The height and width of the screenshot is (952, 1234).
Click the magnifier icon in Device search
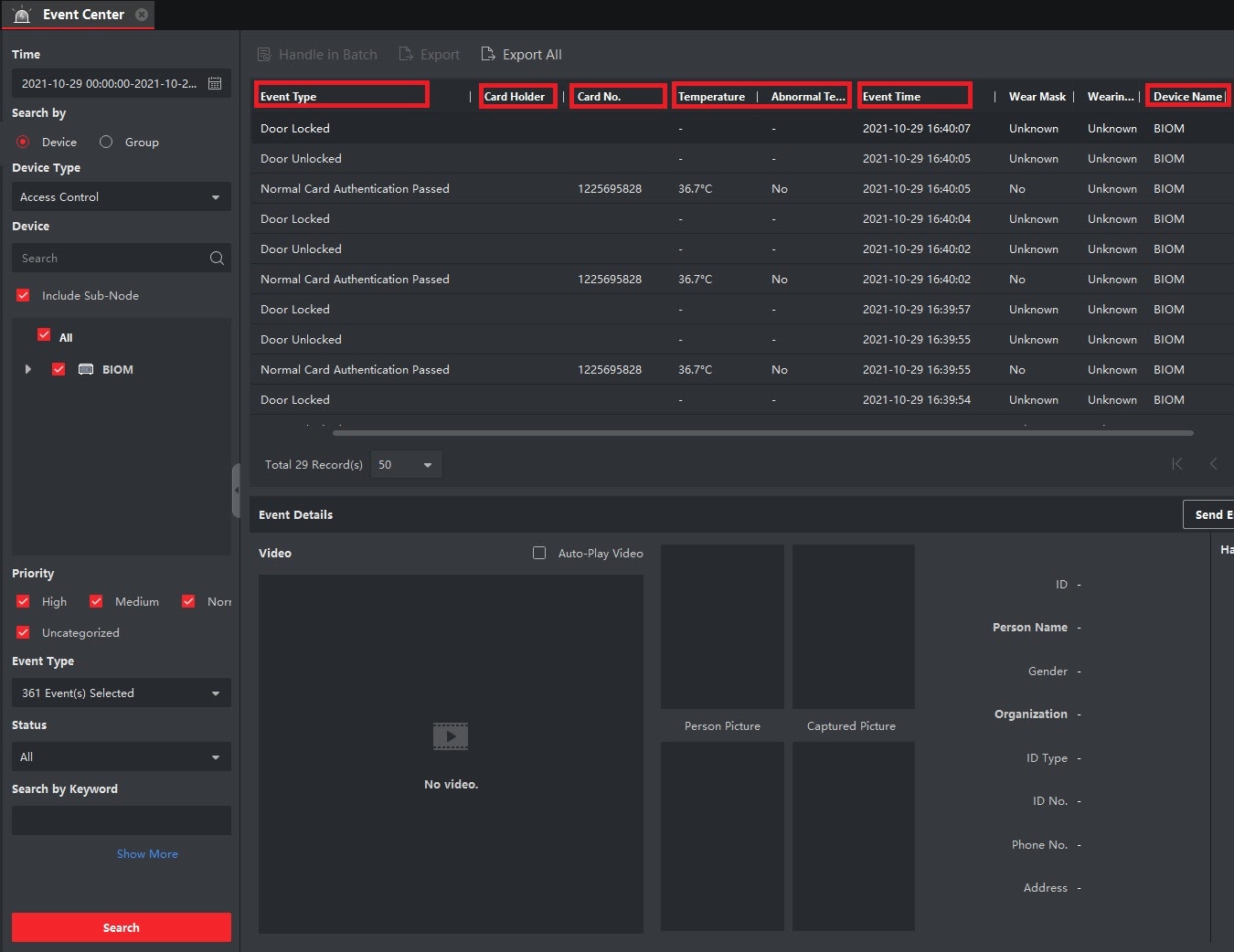(x=217, y=259)
